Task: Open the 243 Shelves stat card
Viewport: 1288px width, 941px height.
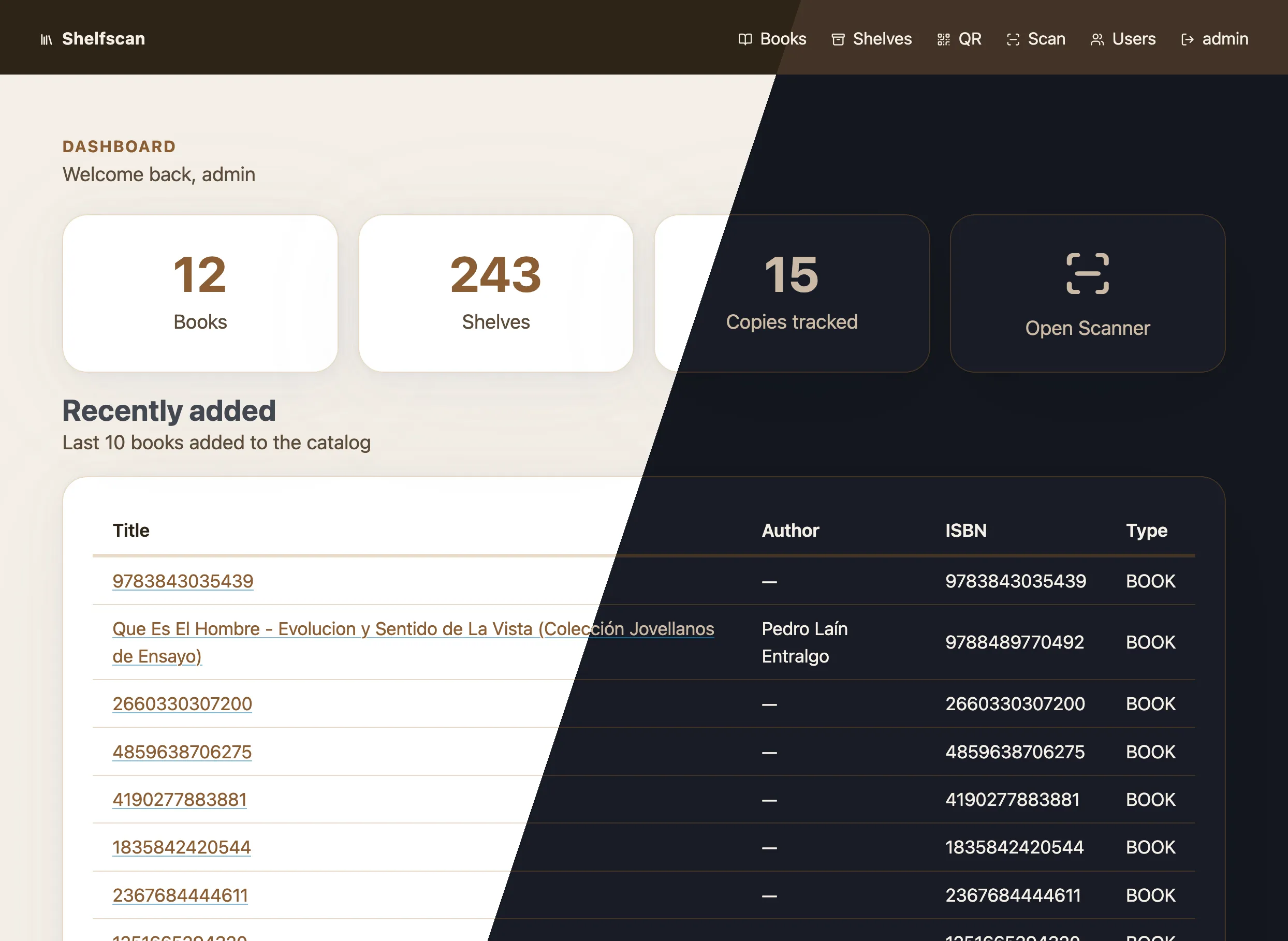Action: tap(495, 293)
